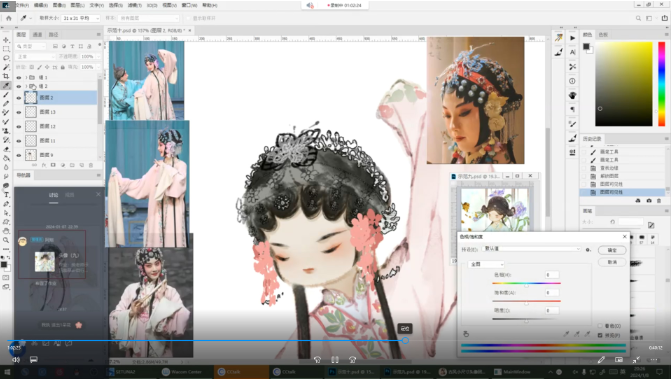Click camera snapshot icon in History panel
The width and height of the screenshot is (672, 379).
(649, 201)
